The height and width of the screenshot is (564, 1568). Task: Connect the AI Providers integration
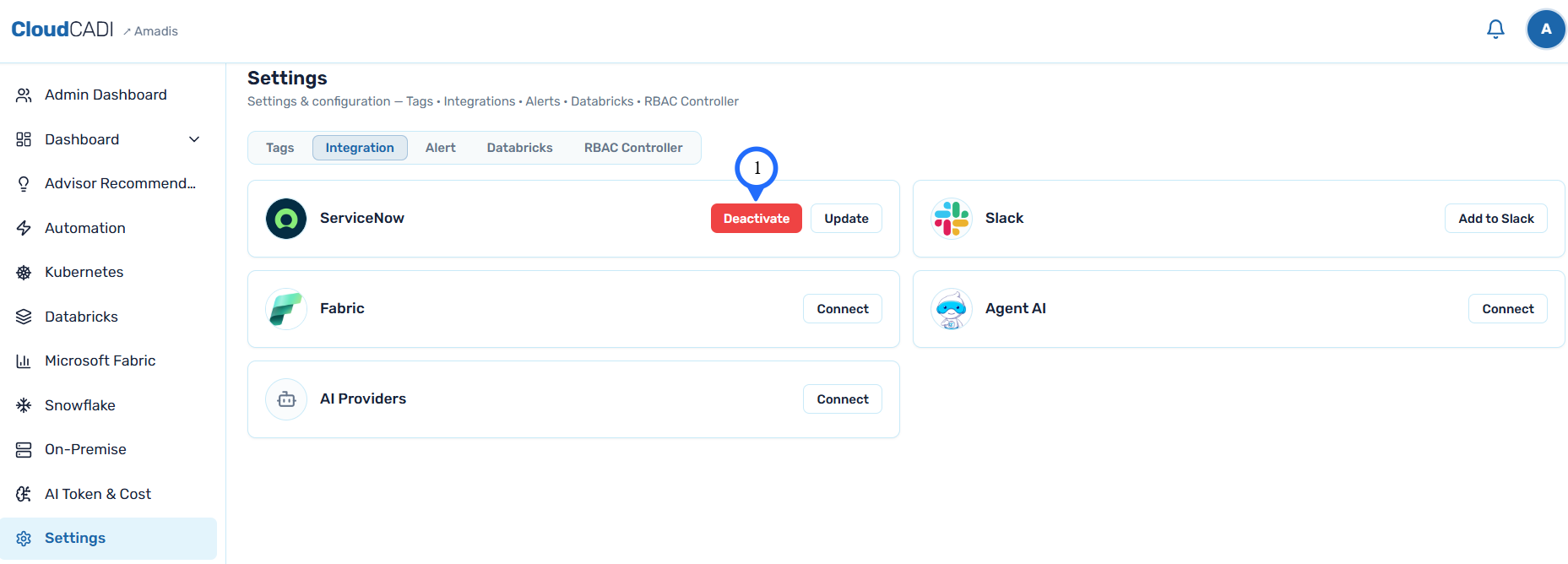[x=843, y=399]
